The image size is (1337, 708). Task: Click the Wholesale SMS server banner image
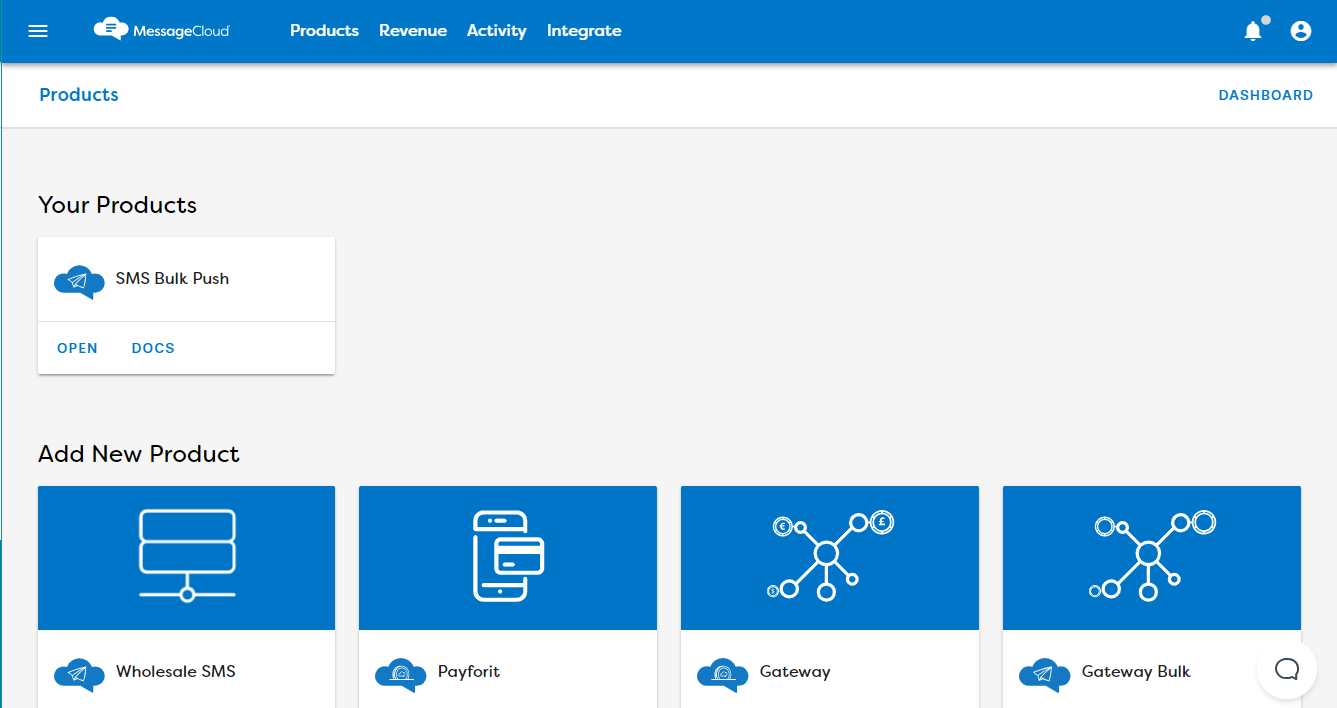click(187, 558)
